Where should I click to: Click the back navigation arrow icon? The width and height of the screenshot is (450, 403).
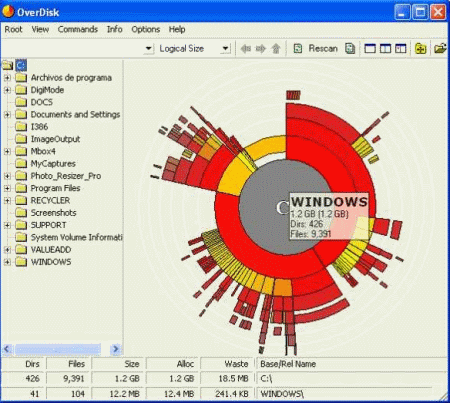(x=246, y=49)
